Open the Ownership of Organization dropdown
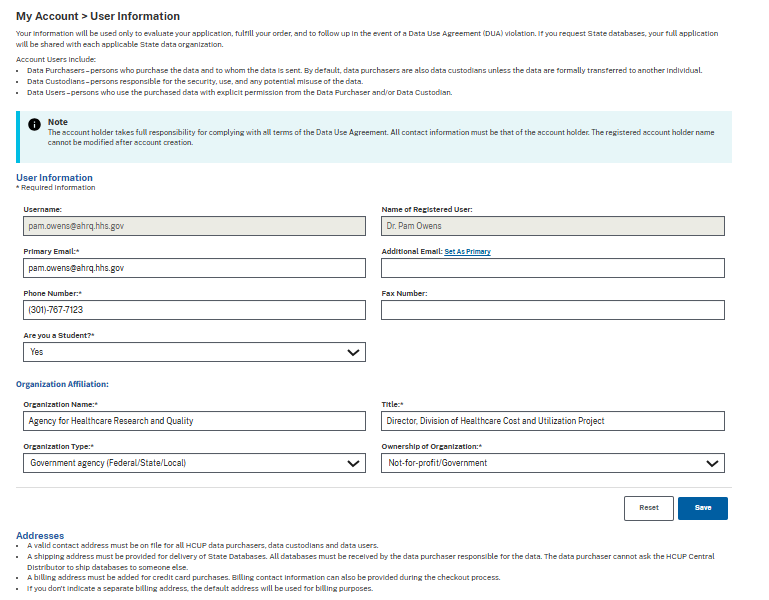The width and height of the screenshot is (769, 600). (x=553, y=463)
